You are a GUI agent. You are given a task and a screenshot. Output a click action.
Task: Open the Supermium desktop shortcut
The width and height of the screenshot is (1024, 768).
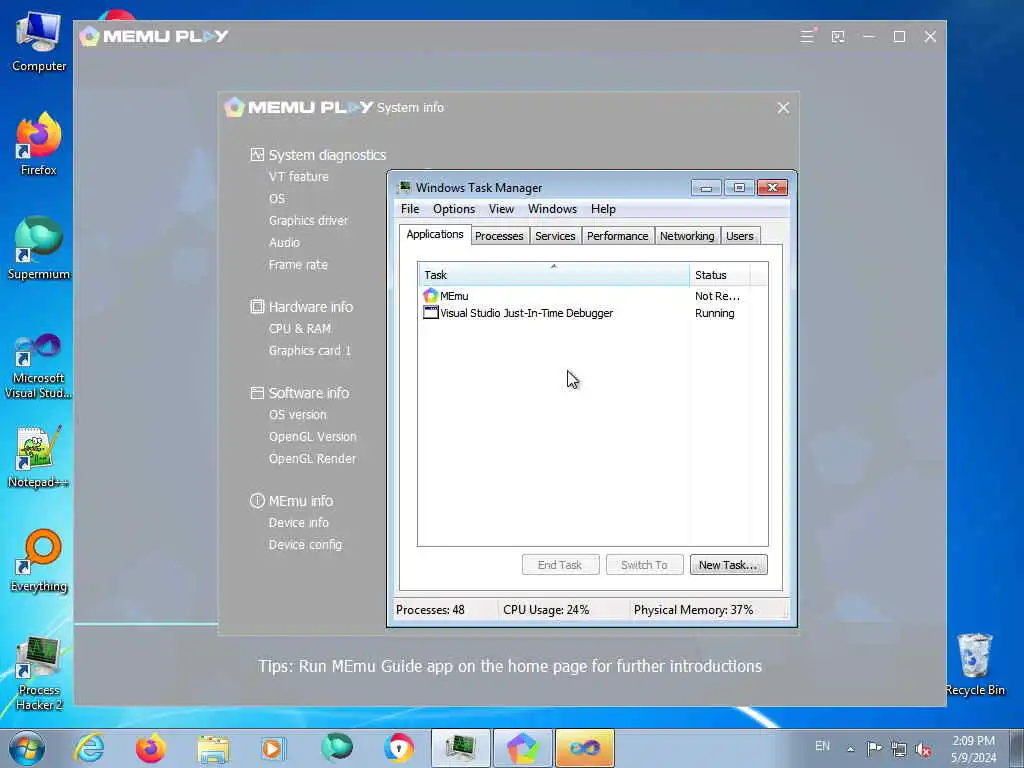(39, 248)
